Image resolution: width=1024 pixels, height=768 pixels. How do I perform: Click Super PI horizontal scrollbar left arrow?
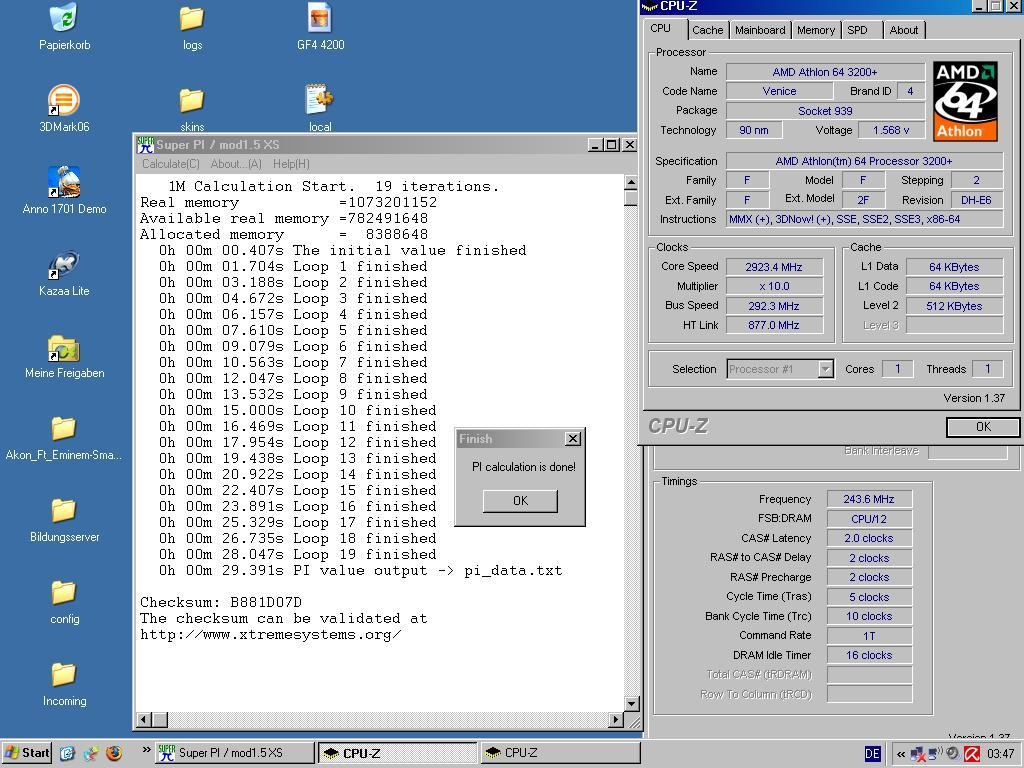pos(144,720)
